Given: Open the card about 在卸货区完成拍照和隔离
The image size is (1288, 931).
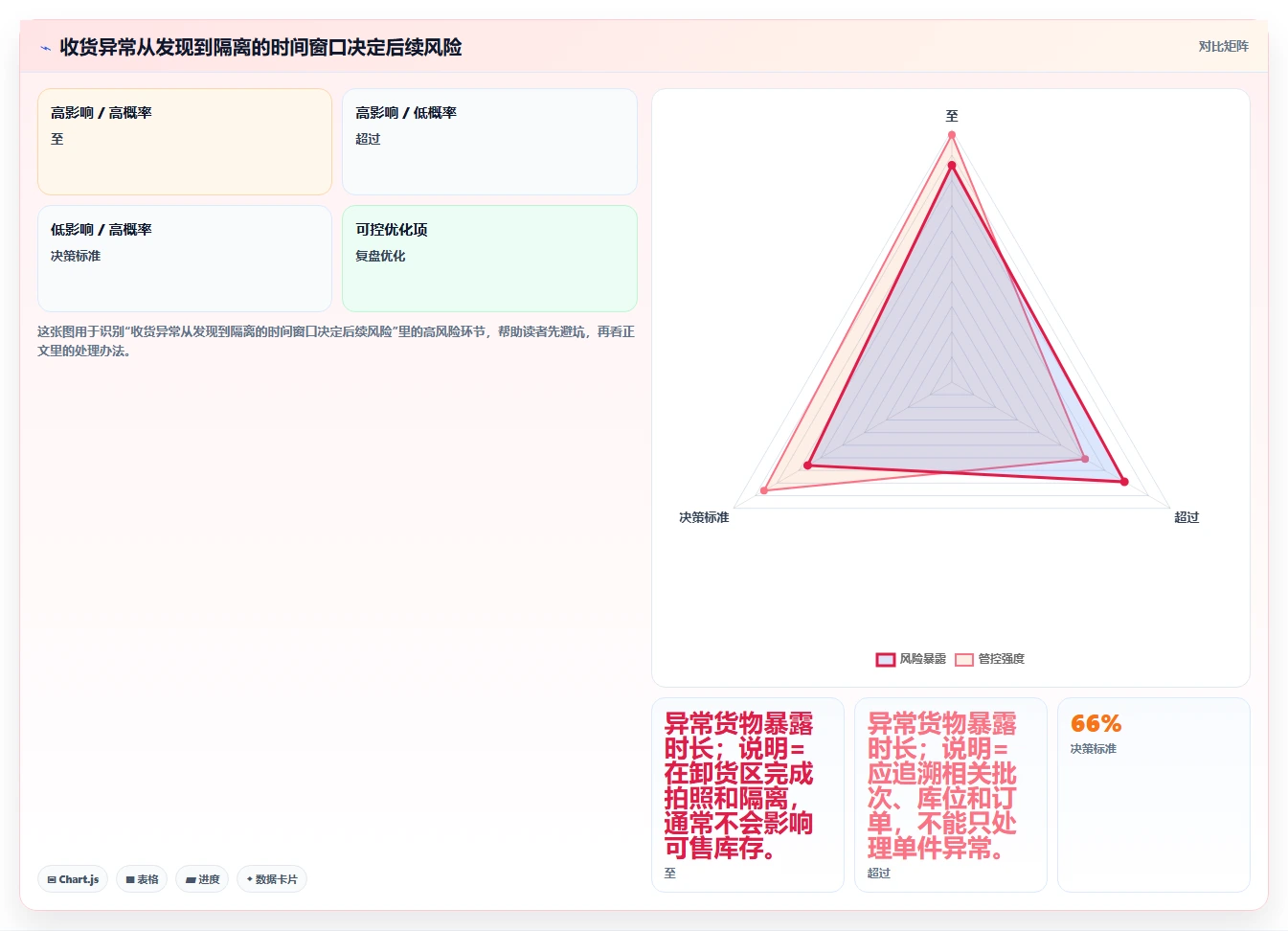Looking at the screenshot, I should pyautogui.click(x=748, y=795).
